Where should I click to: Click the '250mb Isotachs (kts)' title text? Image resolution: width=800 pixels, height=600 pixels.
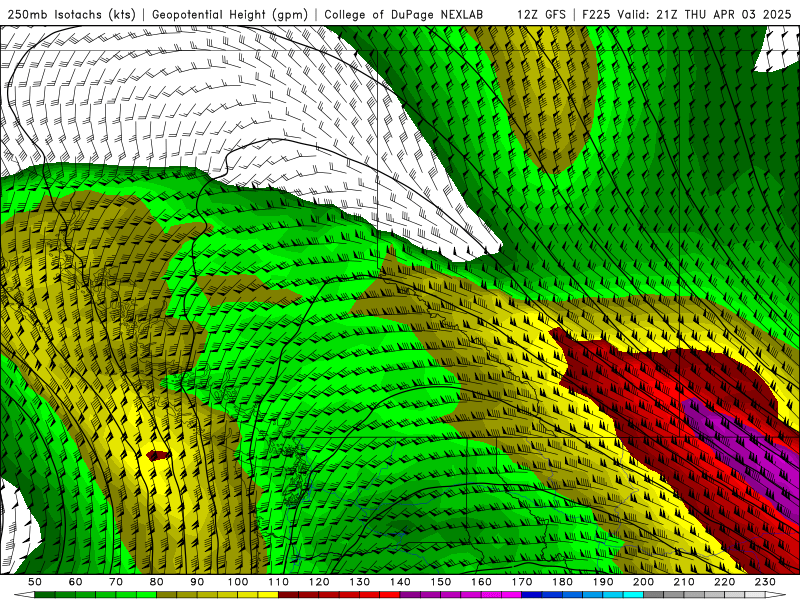(71, 15)
